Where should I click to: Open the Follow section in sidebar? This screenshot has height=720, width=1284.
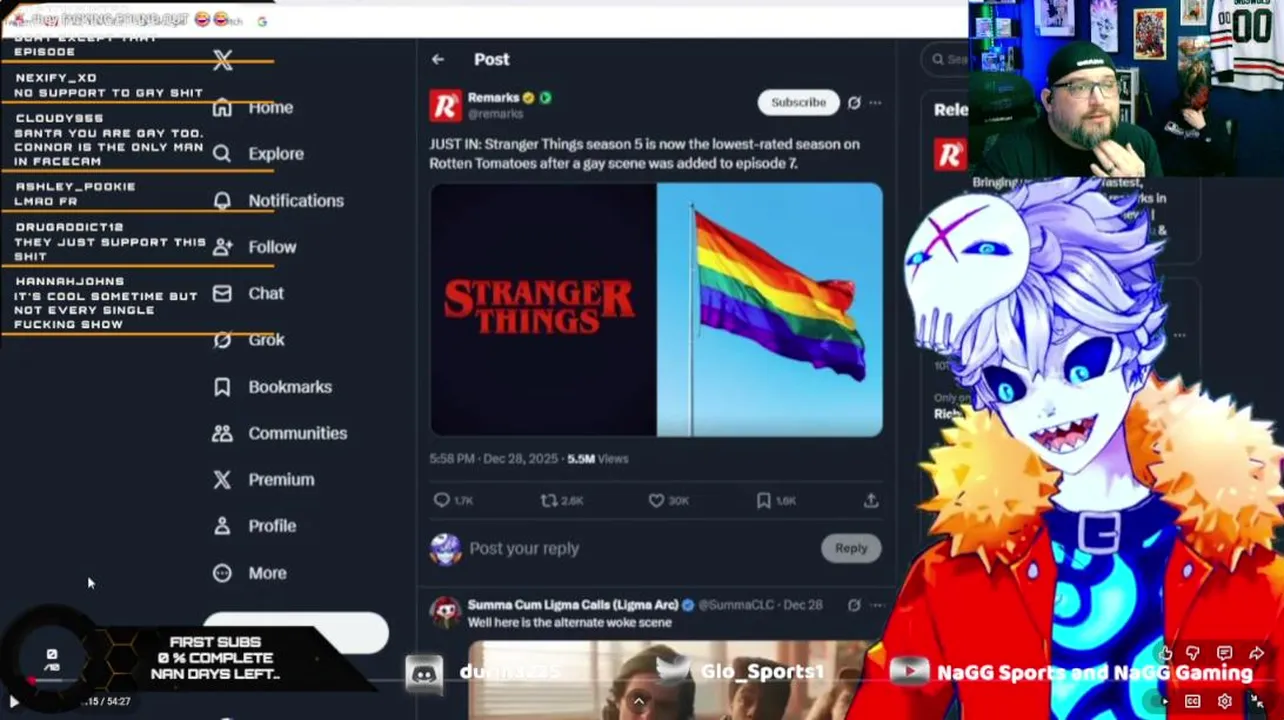(x=254, y=247)
